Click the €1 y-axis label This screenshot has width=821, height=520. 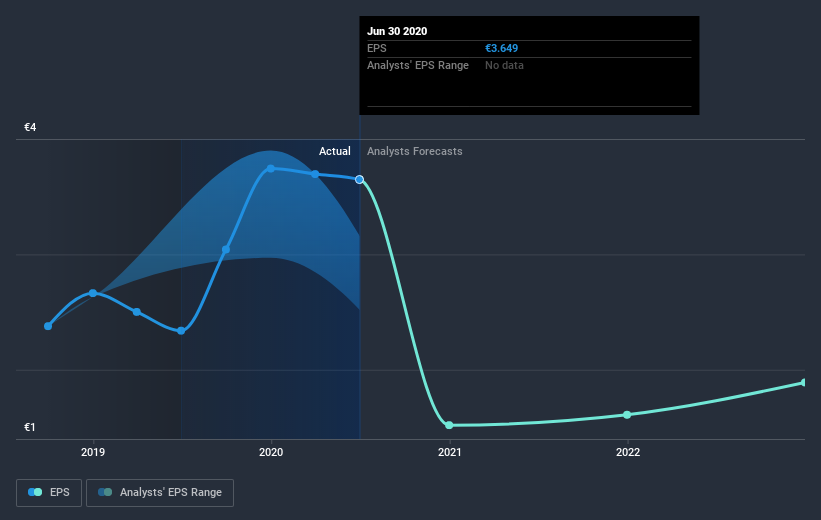(x=30, y=427)
